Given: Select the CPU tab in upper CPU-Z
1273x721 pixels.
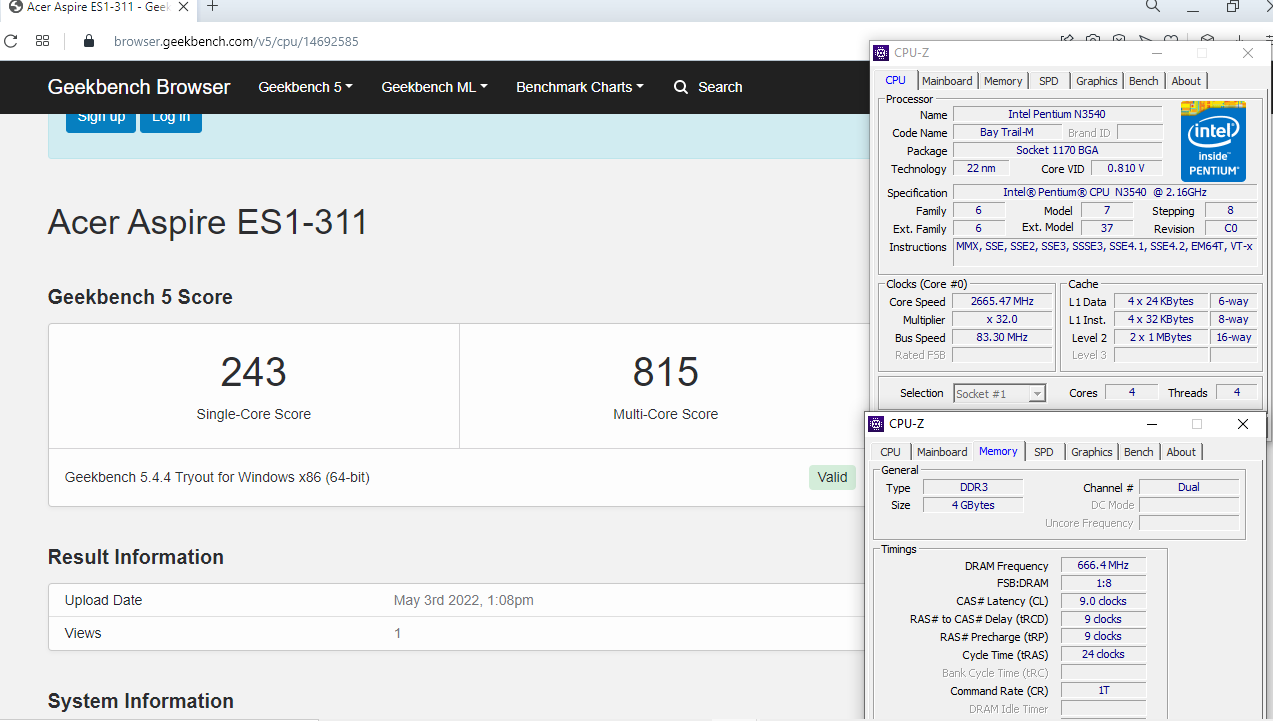Looking at the screenshot, I should point(896,80).
